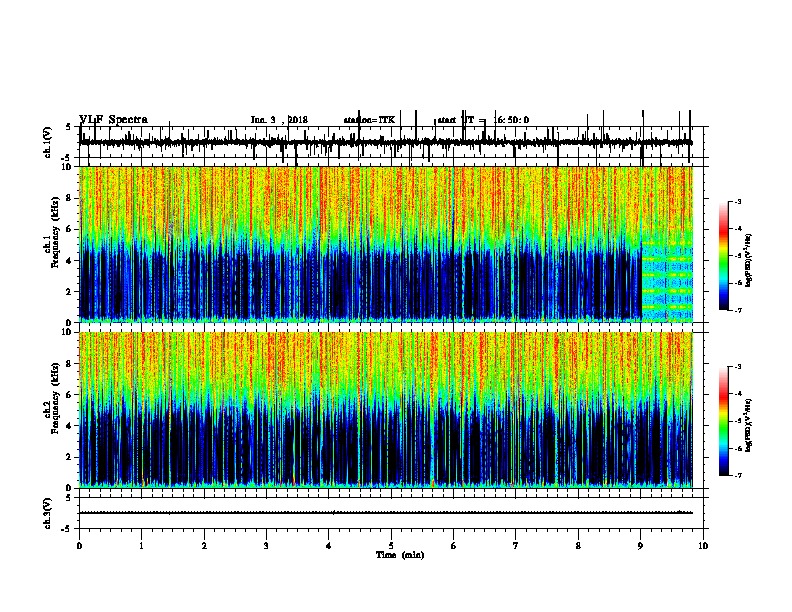
Task: Click the time axis tick label 1
Action: click(141, 546)
